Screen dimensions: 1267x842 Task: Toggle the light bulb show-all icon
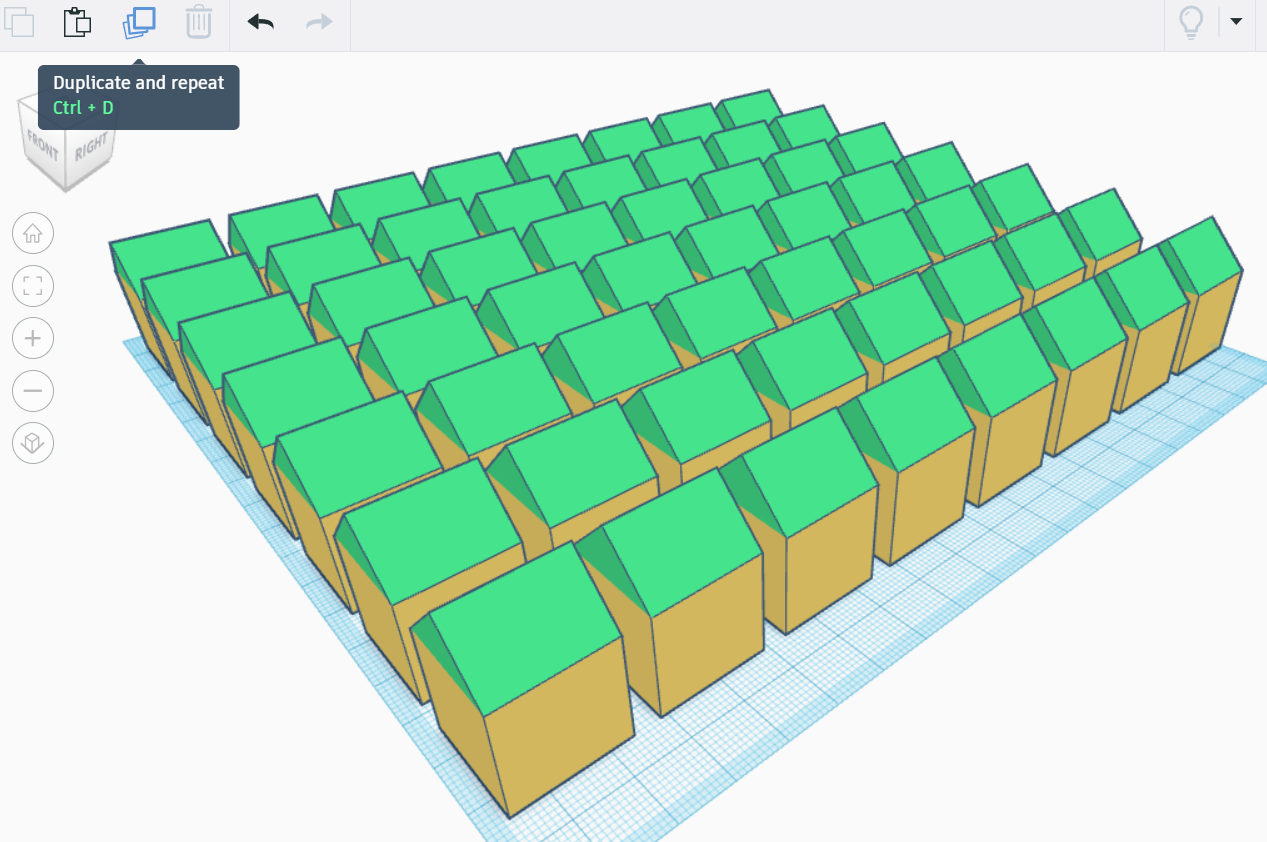[1191, 22]
